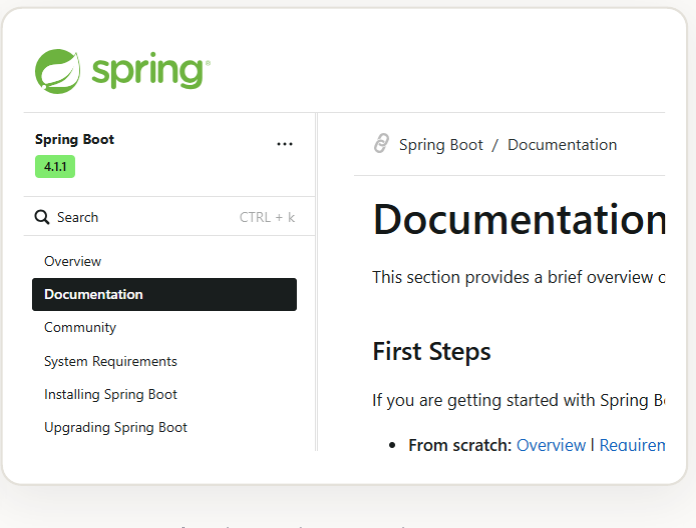Click the Documentation breadcrumb link
Viewport: 696px width, 528px height.
point(562,145)
